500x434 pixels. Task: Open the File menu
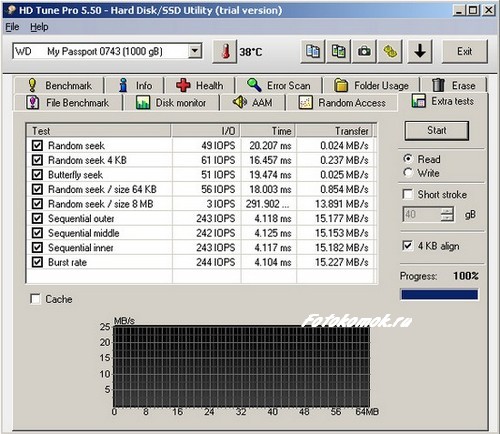point(12,27)
